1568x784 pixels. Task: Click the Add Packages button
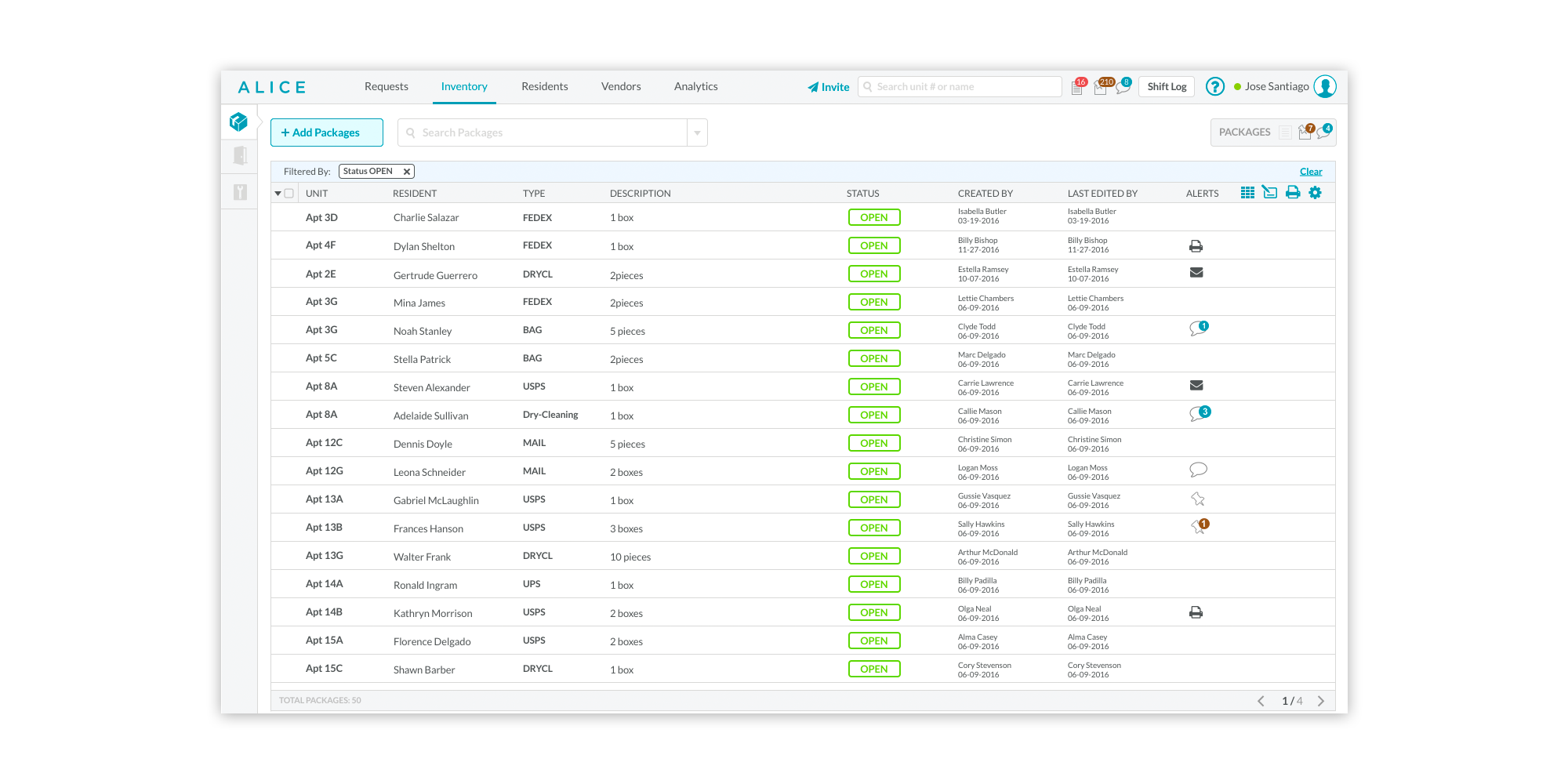click(327, 132)
